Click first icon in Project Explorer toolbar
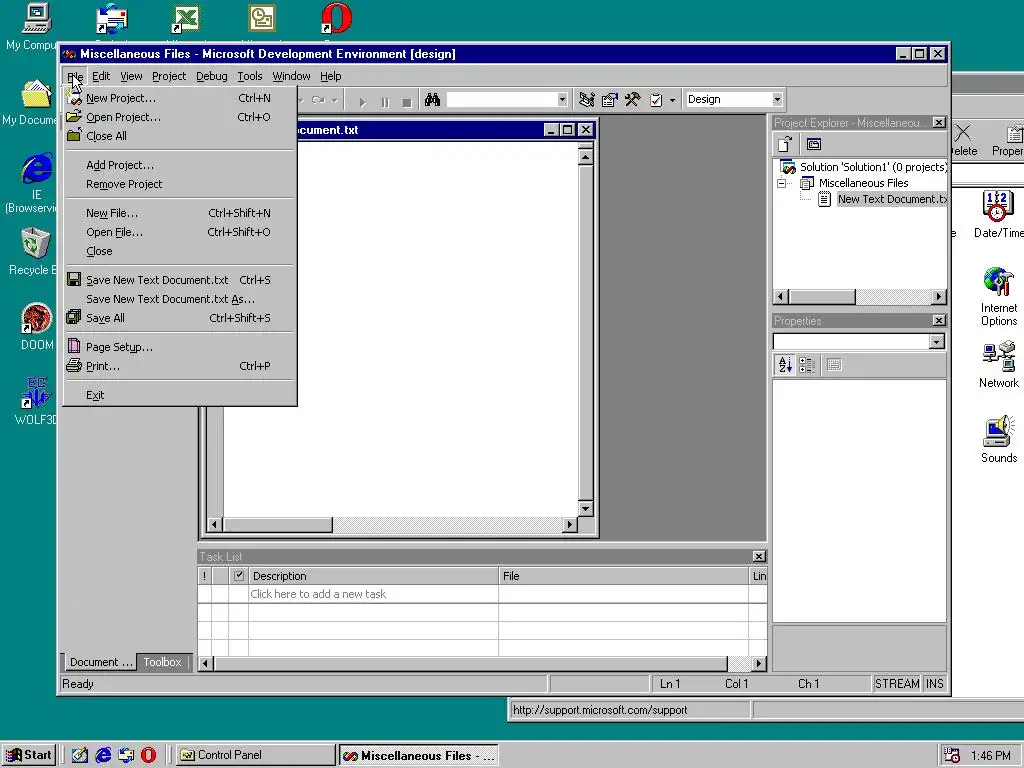 pos(785,144)
